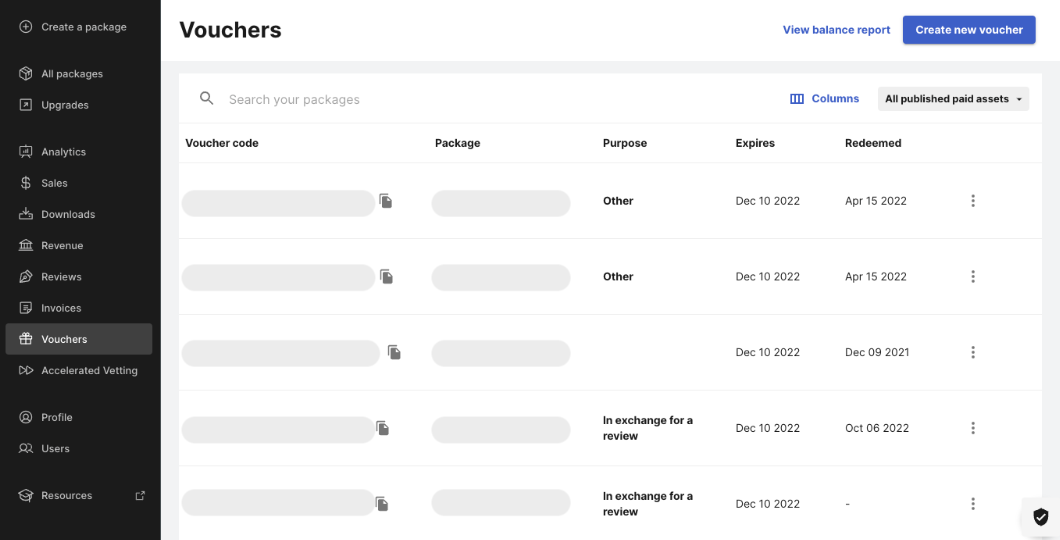Image resolution: width=1060 pixels, height=540 pixels.
Task: Copy the first voucher code
Action: [386, 201]
